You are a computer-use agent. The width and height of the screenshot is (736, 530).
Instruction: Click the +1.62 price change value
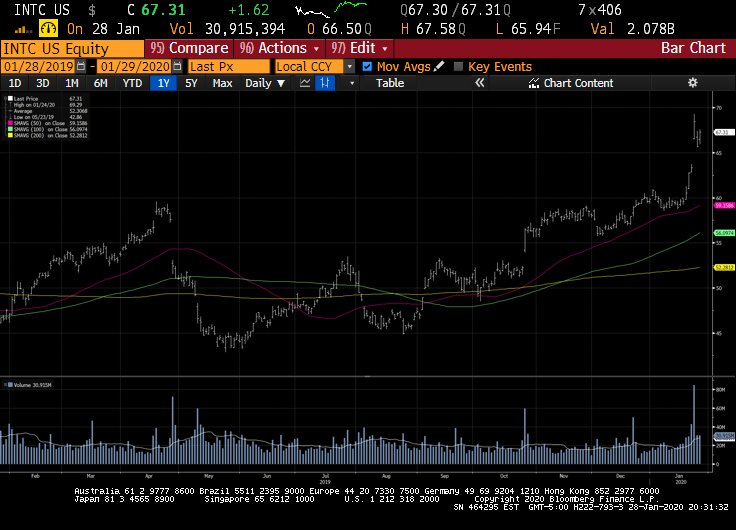[249, 9]
